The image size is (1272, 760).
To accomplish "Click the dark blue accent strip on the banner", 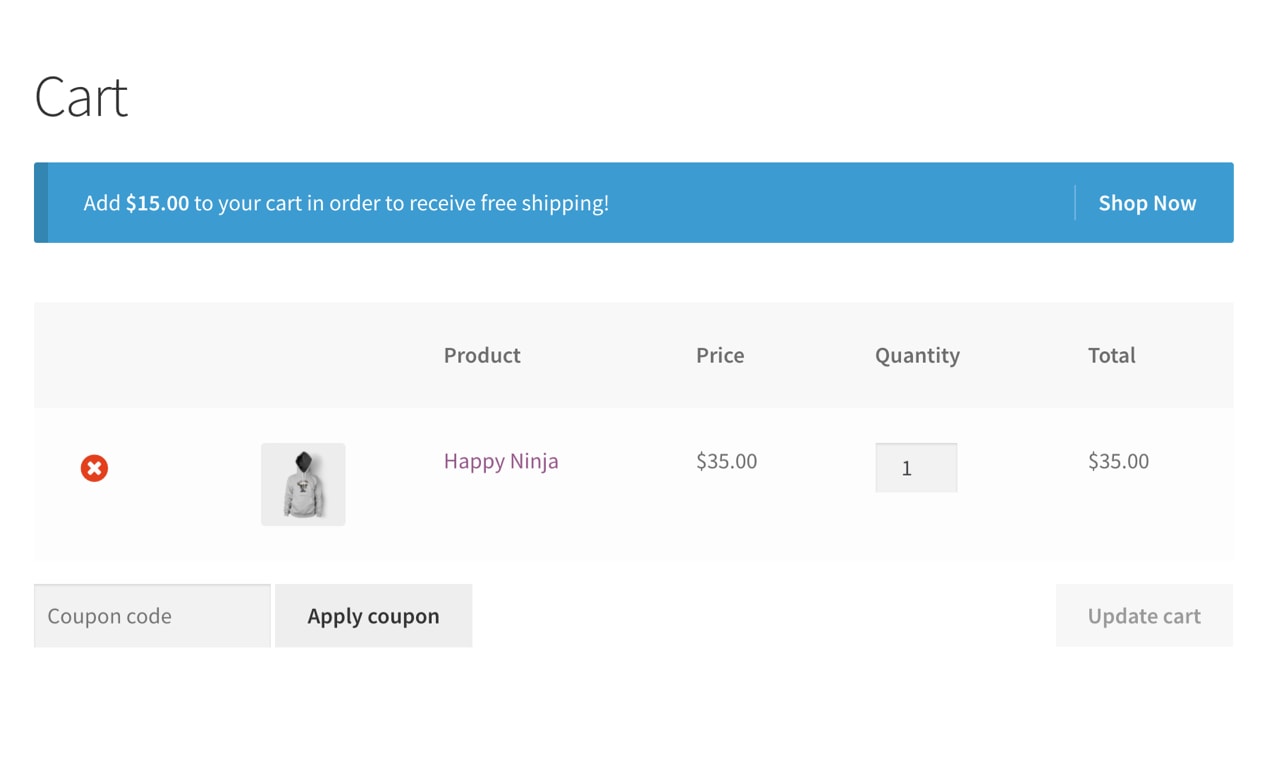I will pyautogui.click(x=41, y=203).
